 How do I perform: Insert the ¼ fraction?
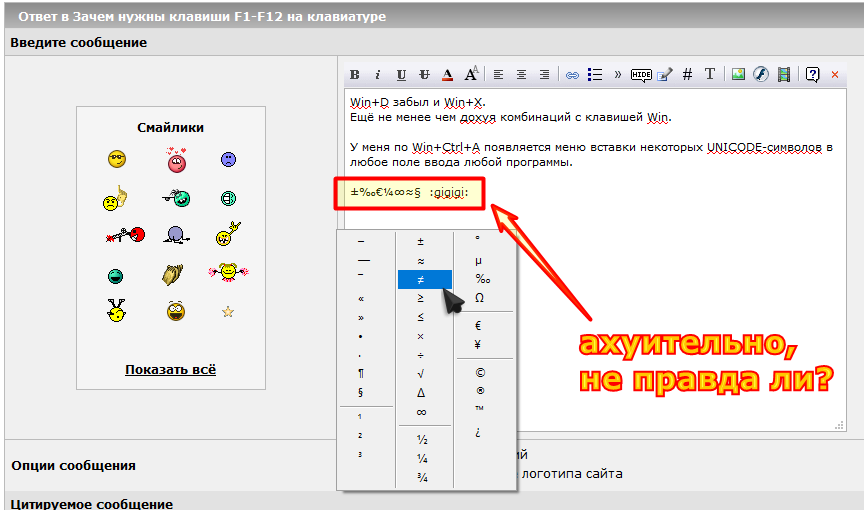pyautogui.click(x=424, y=459)
